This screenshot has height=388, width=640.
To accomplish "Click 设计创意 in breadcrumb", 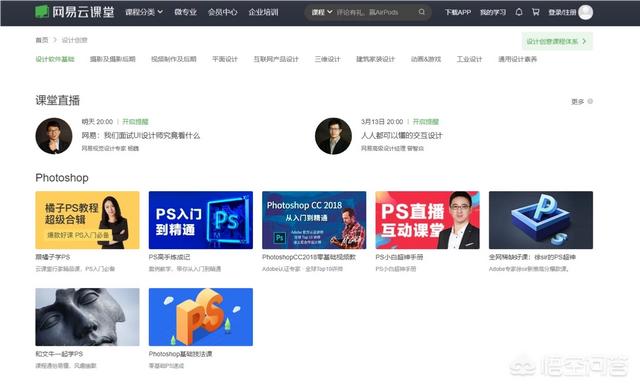I will 74,40.
